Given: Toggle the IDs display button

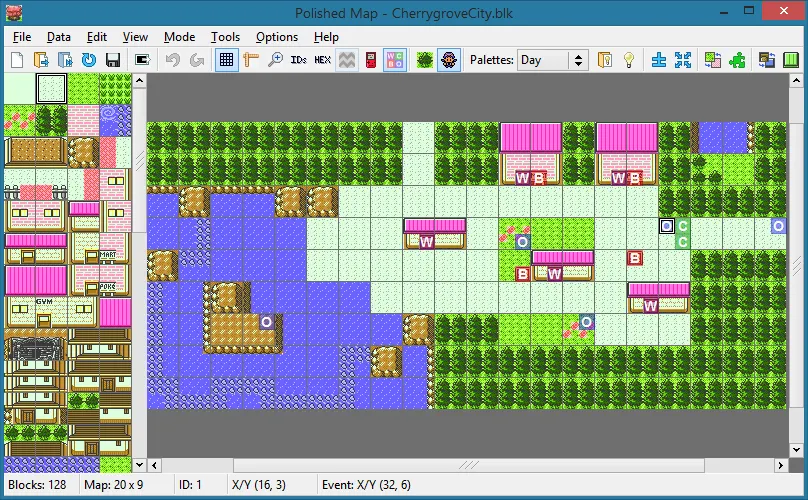Looking at the screenshot, I should tap(298, 60).
